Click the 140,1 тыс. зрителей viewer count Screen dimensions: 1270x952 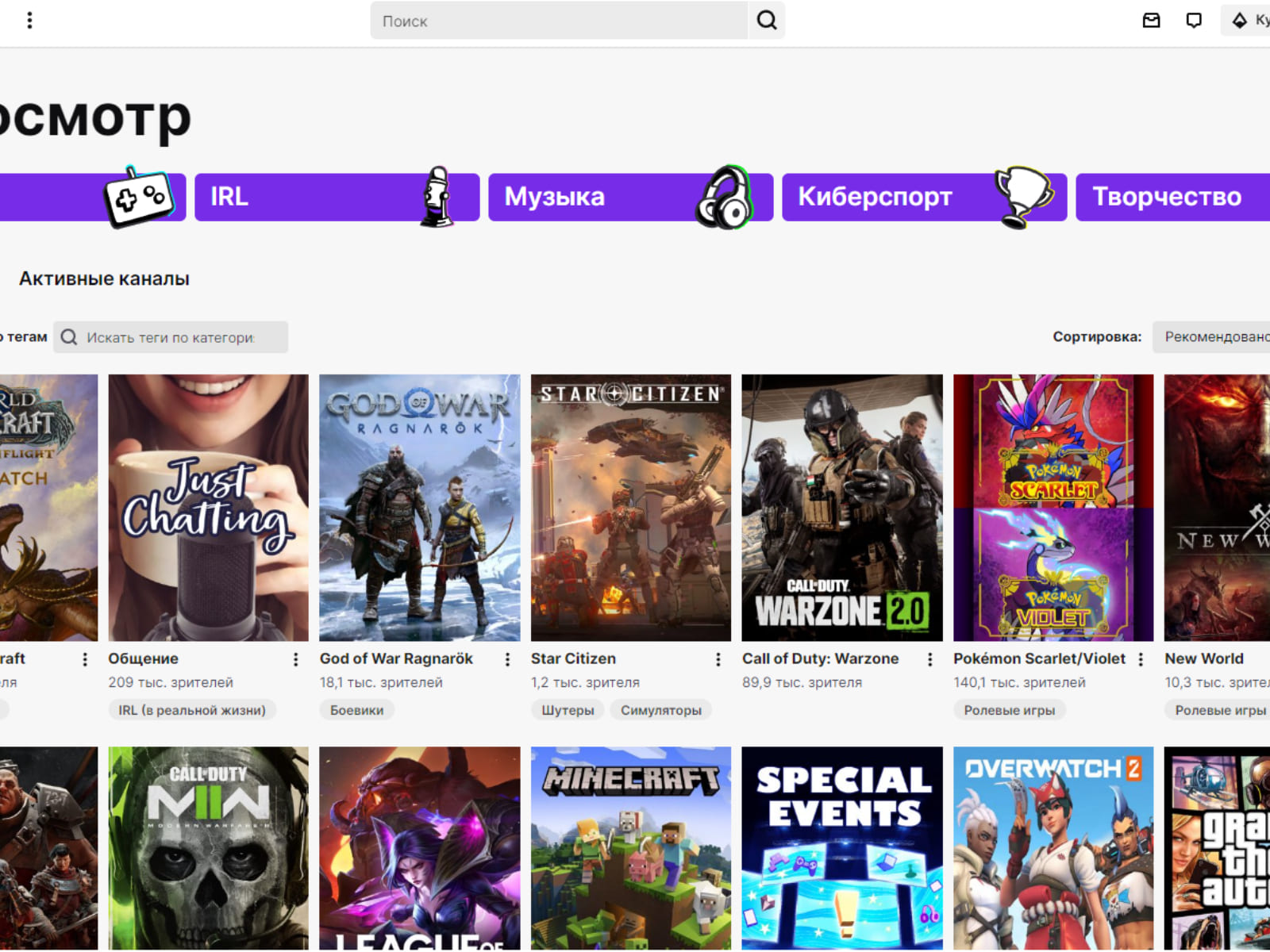[1019, 682]
